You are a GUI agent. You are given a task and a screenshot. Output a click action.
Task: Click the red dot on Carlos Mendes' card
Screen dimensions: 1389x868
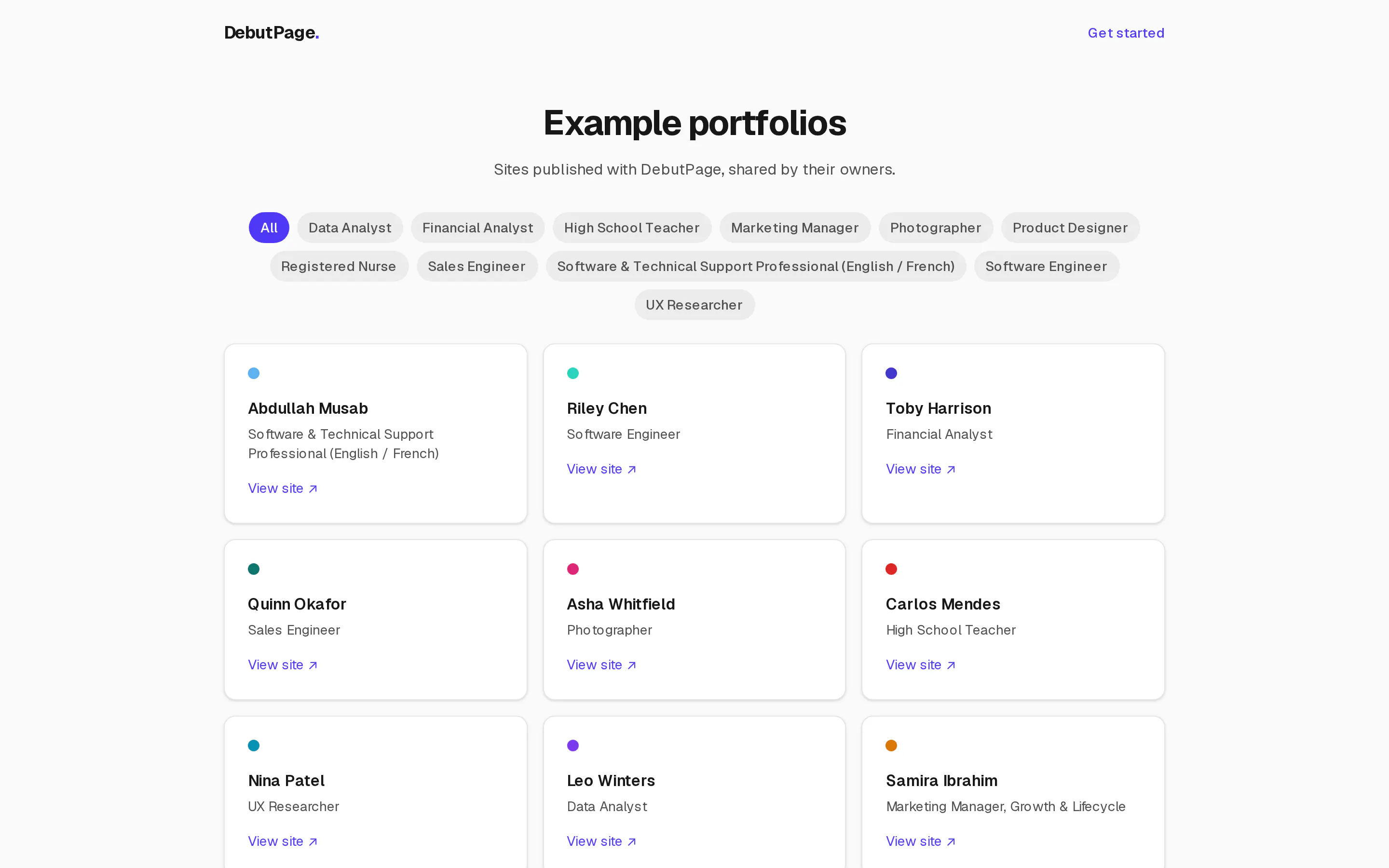891,569
